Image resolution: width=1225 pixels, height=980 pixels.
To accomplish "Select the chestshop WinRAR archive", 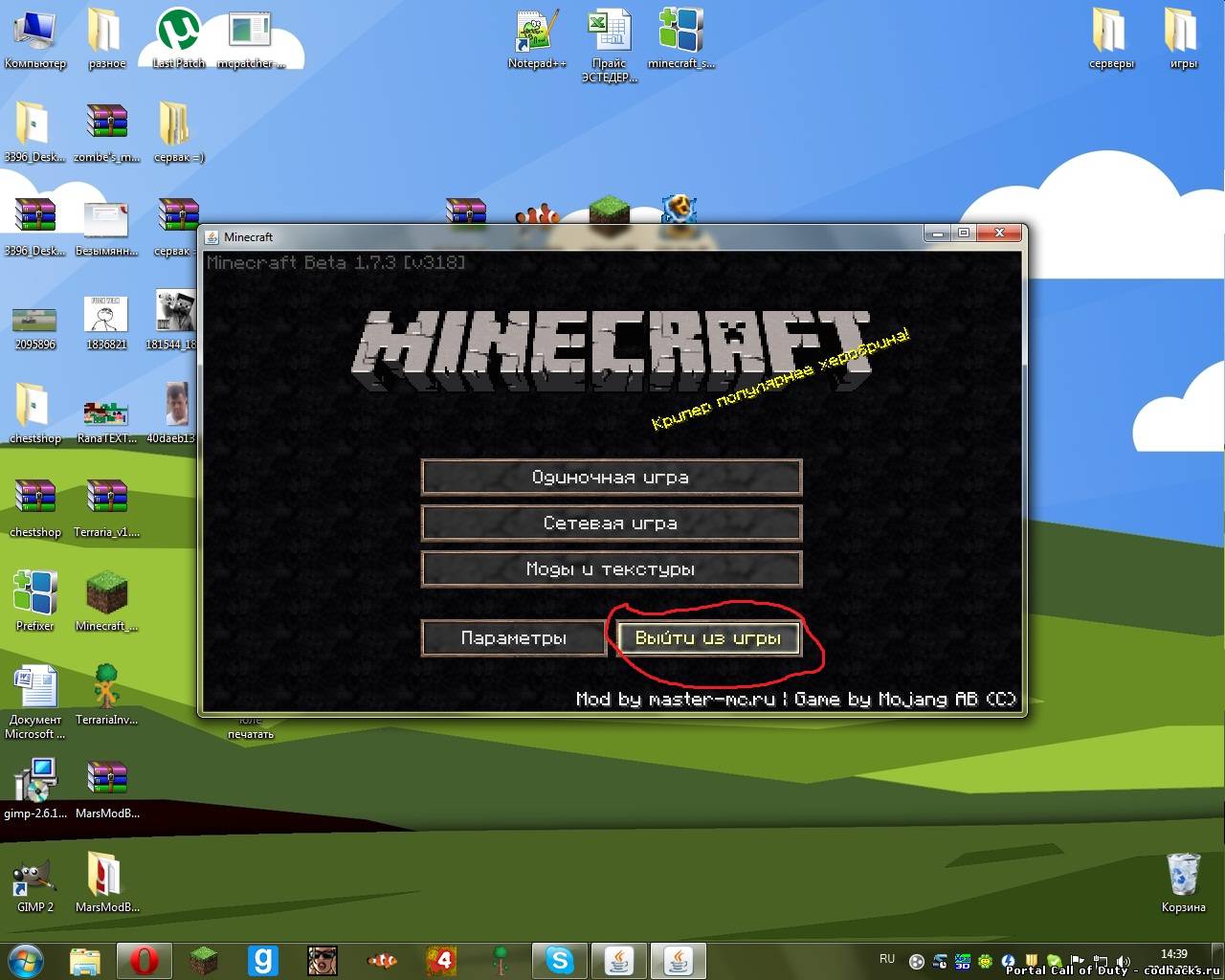I will (x=34, y=507).
